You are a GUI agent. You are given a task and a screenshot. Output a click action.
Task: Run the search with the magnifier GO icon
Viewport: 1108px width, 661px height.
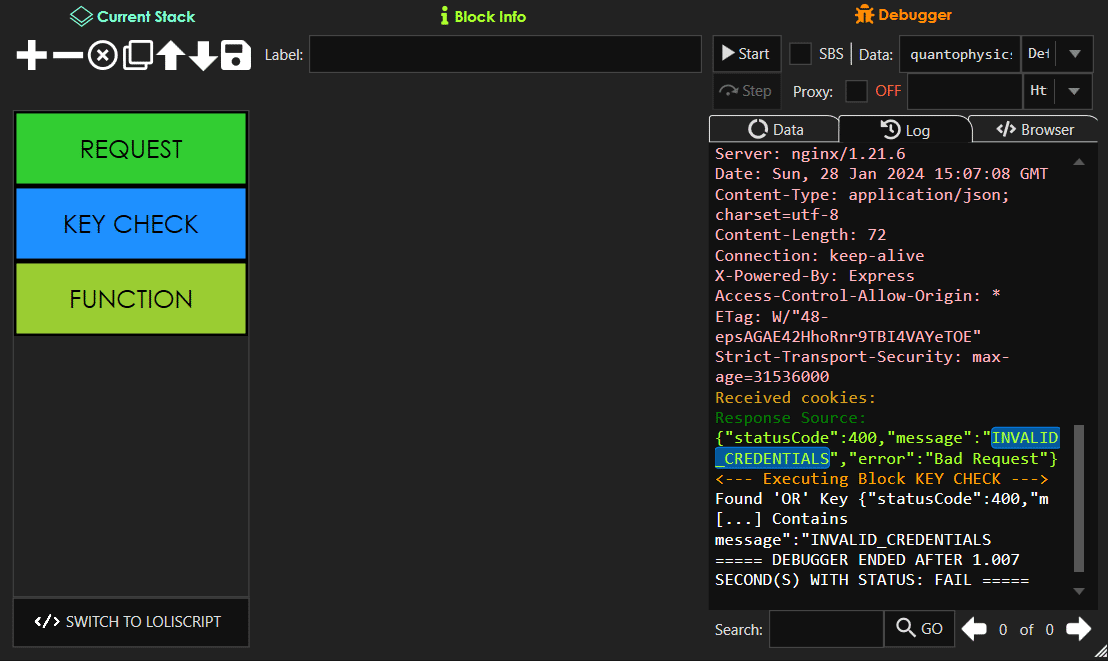tap(918, 629)
